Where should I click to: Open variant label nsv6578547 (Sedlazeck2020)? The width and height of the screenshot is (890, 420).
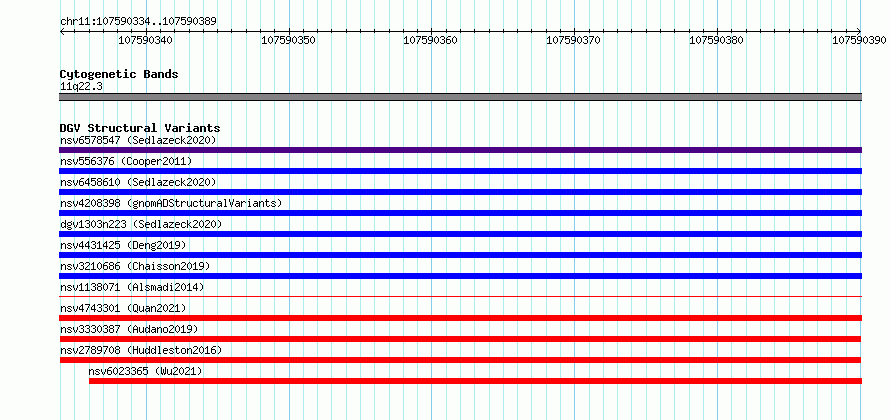click(138, 140)
